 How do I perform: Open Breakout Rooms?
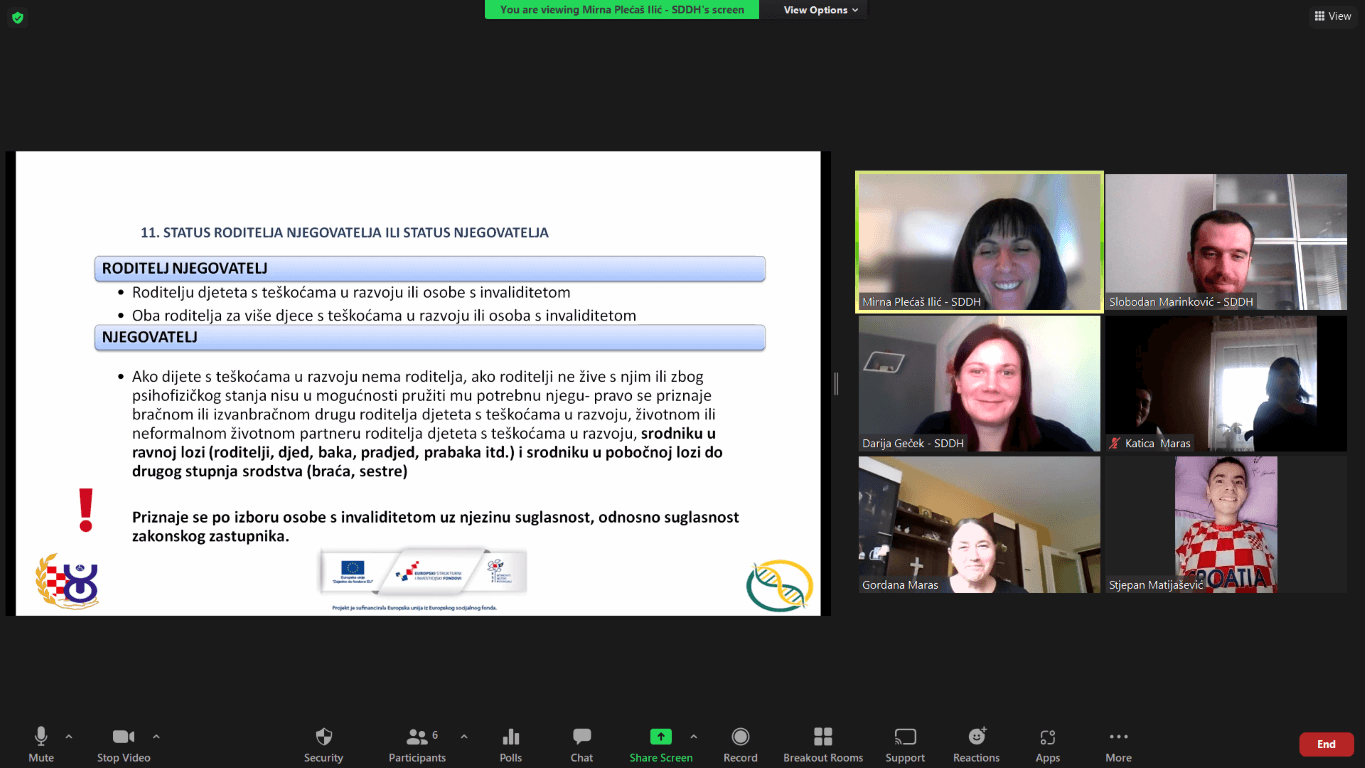(x=823, y=738)
